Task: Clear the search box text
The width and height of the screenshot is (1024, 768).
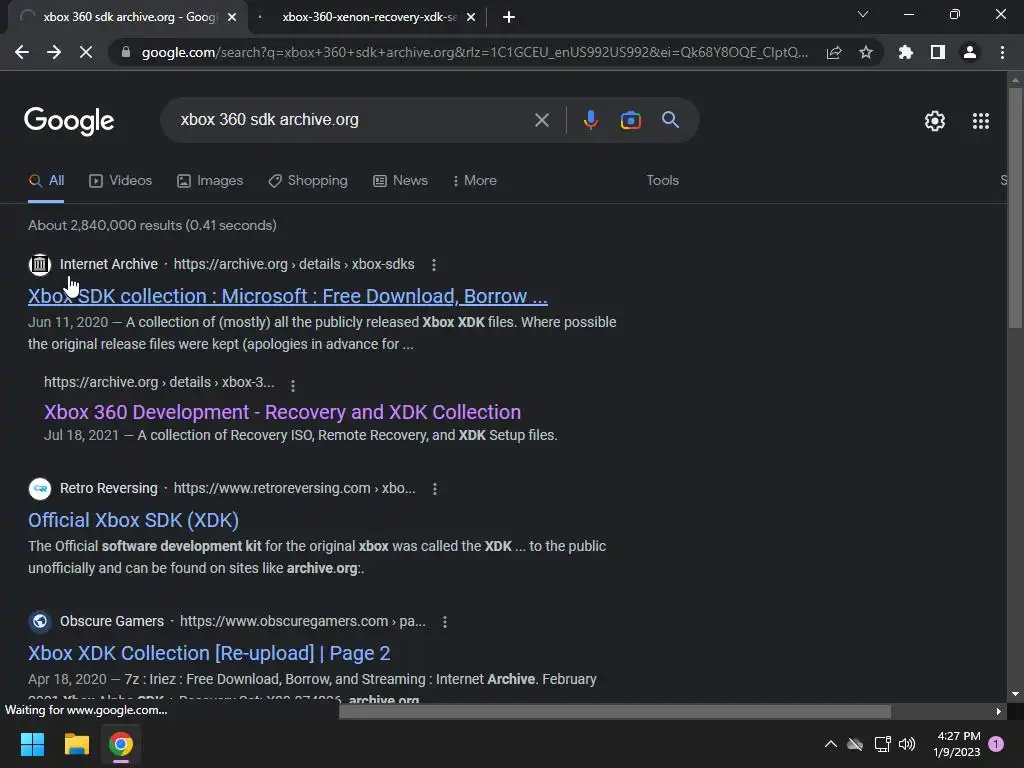Action: pyautogui.click(x=541, y=120)
